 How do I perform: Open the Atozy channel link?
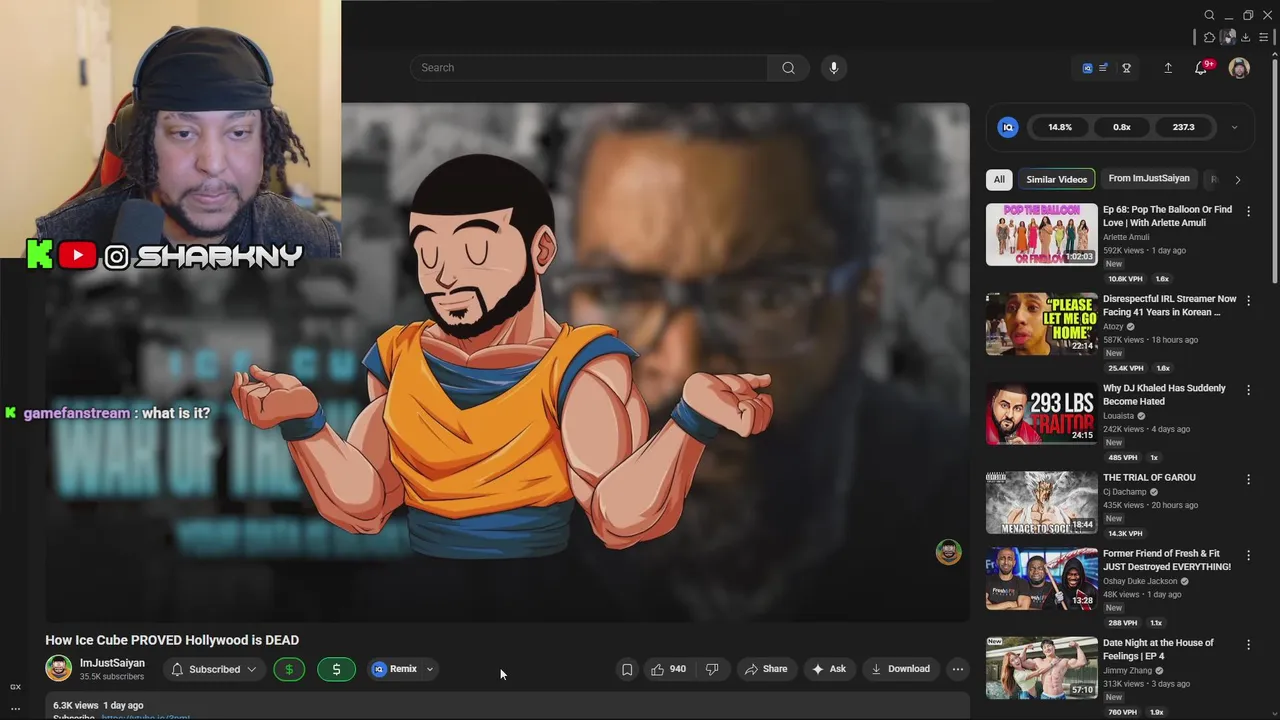(1113, 327)
